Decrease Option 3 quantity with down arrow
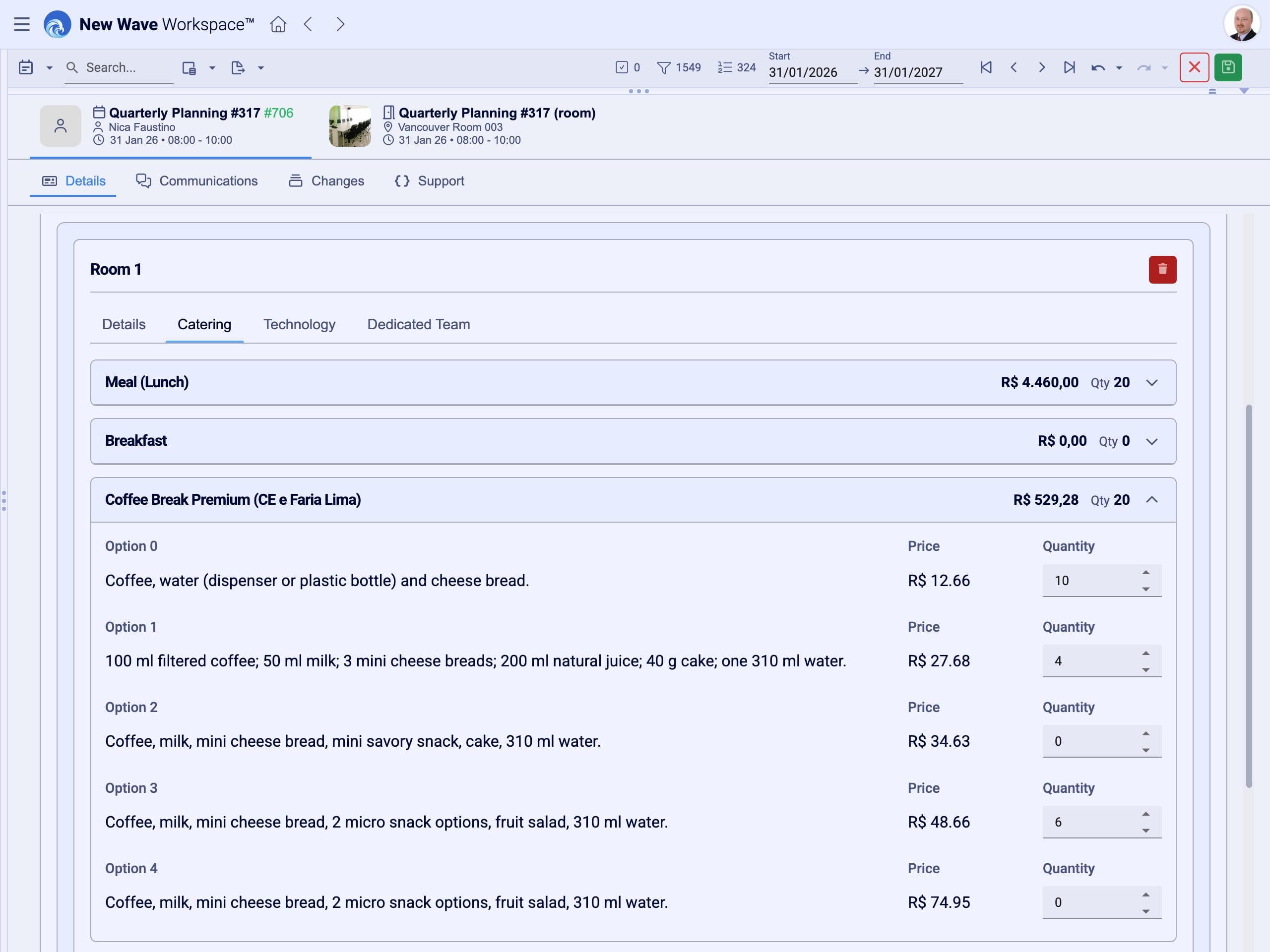1270x952 pixels. point(1145,831)
